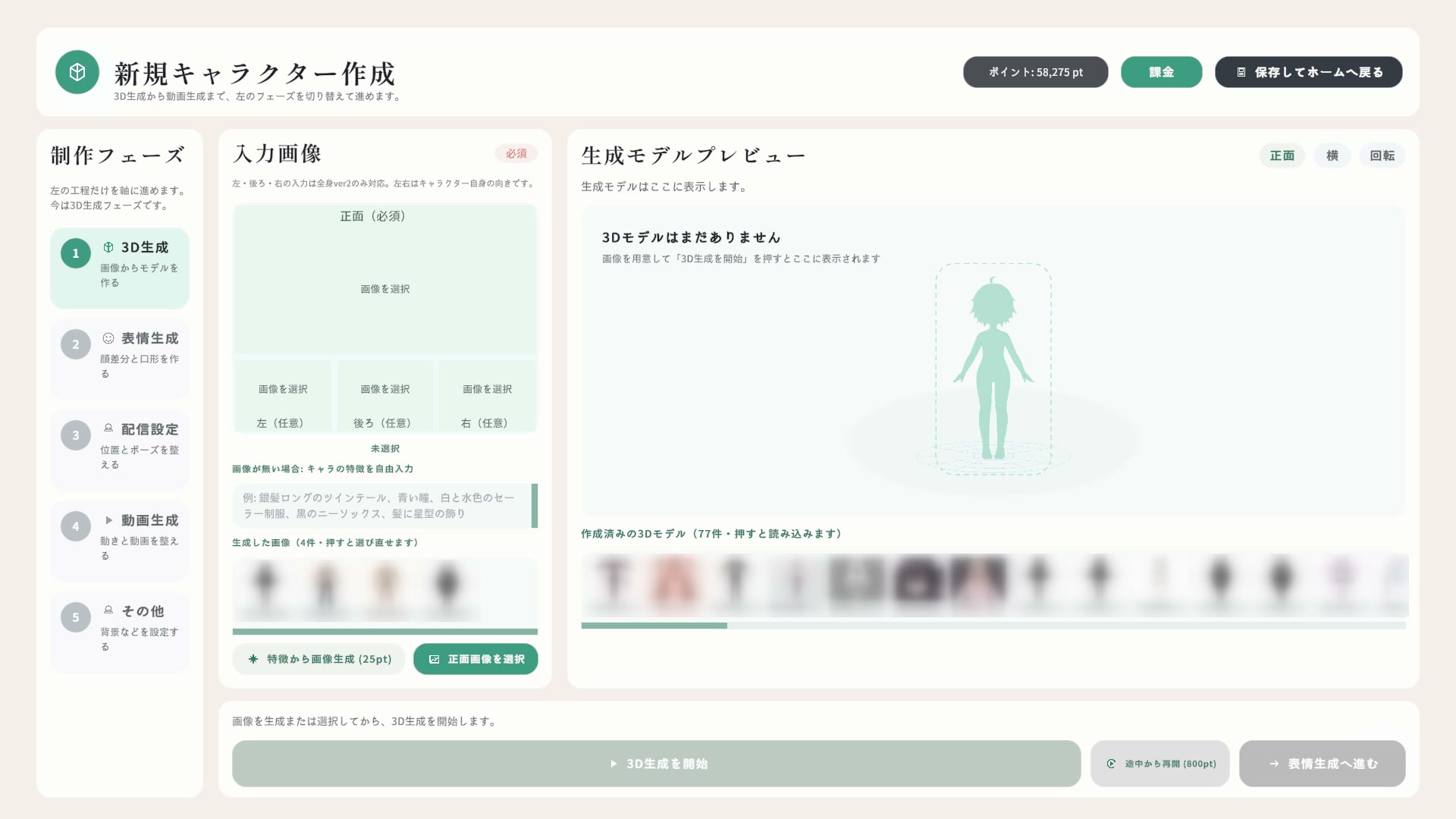Click the ポイント: 58,275 pt badge
This screenshot has width=1456, height=819.
[x=1035, y=72]
